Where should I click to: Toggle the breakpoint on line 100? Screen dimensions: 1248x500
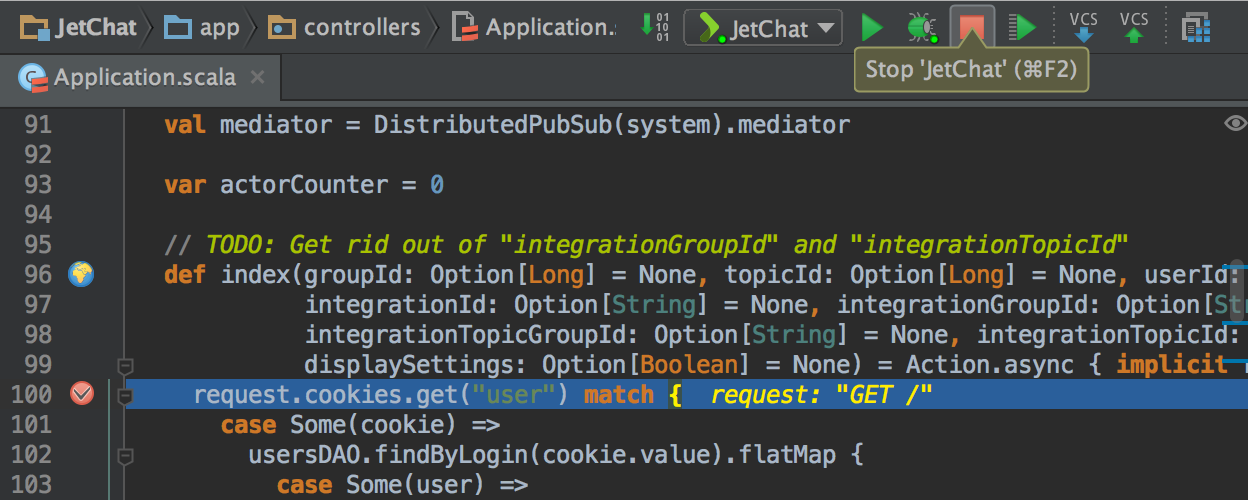(x=81, y=394)
